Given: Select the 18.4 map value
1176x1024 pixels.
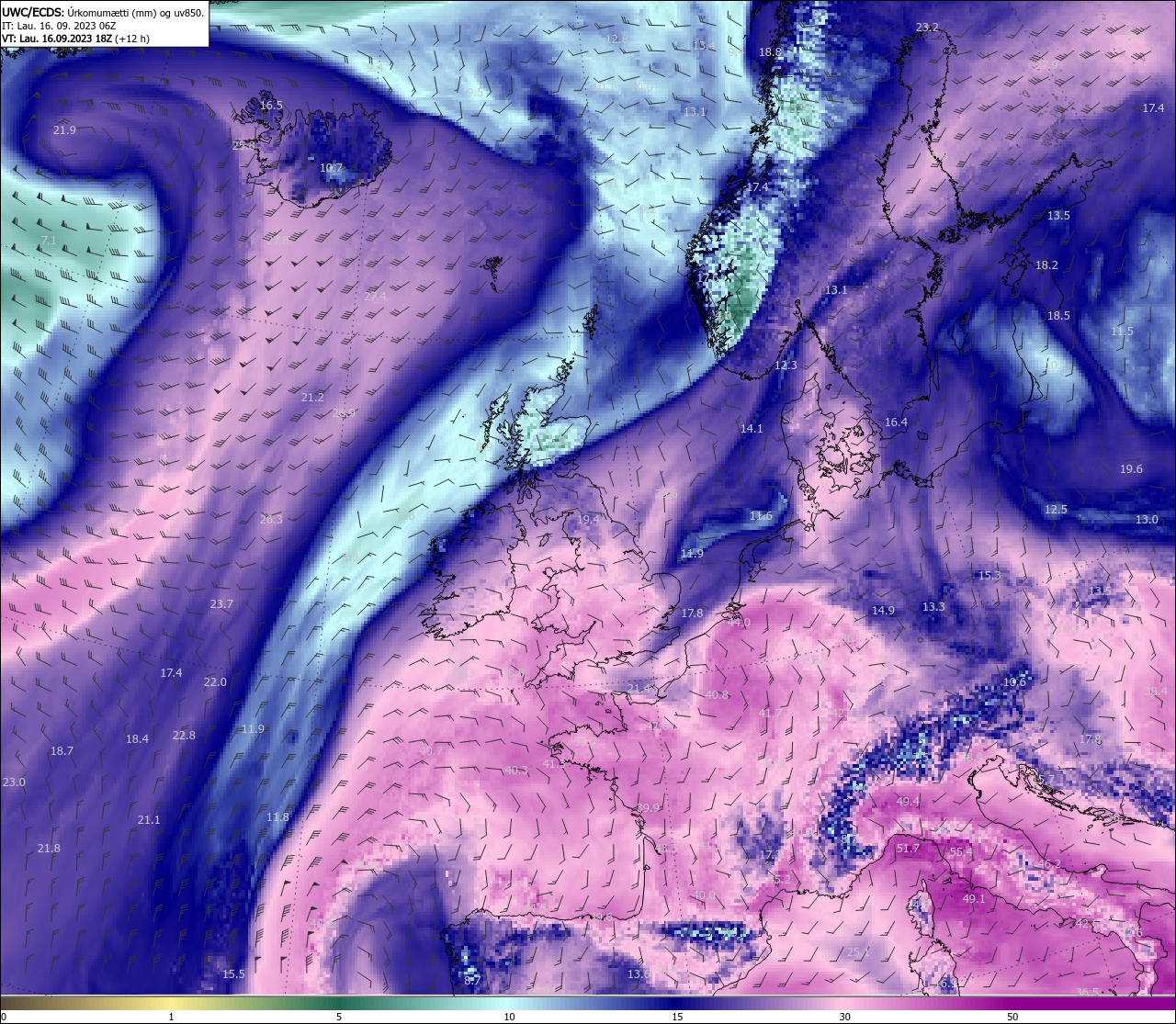Looking at the screenshot, I should point(137,739).
